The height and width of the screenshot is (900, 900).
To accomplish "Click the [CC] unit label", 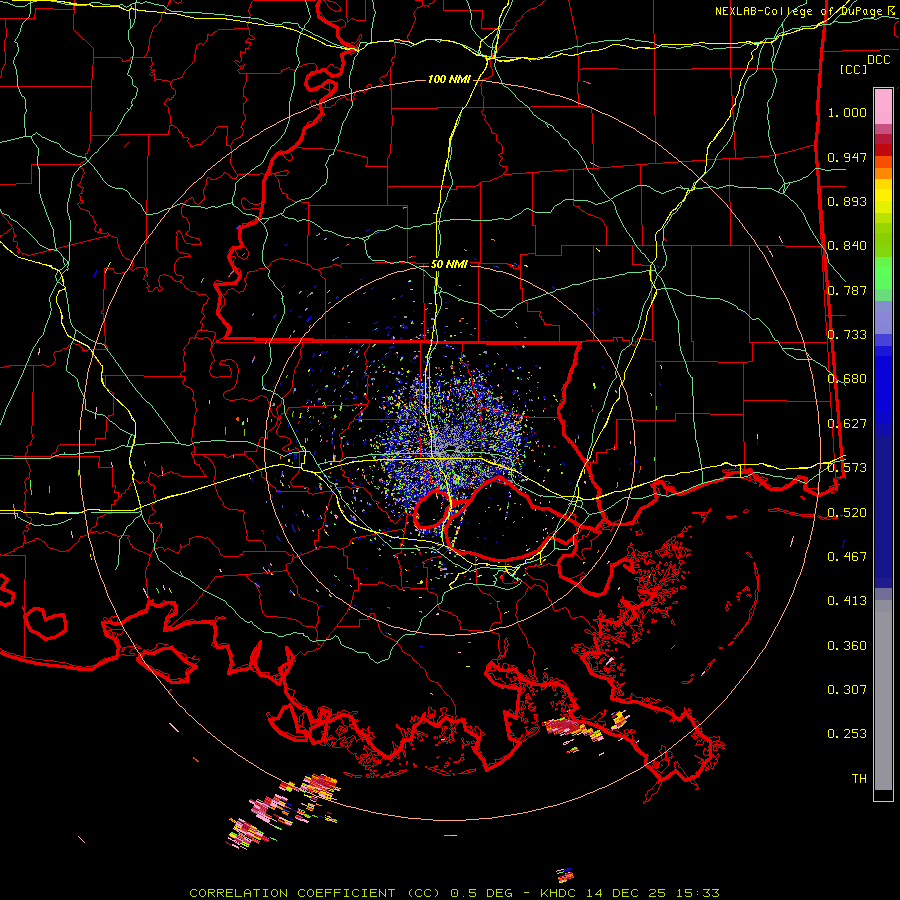I will click(854, 69).
